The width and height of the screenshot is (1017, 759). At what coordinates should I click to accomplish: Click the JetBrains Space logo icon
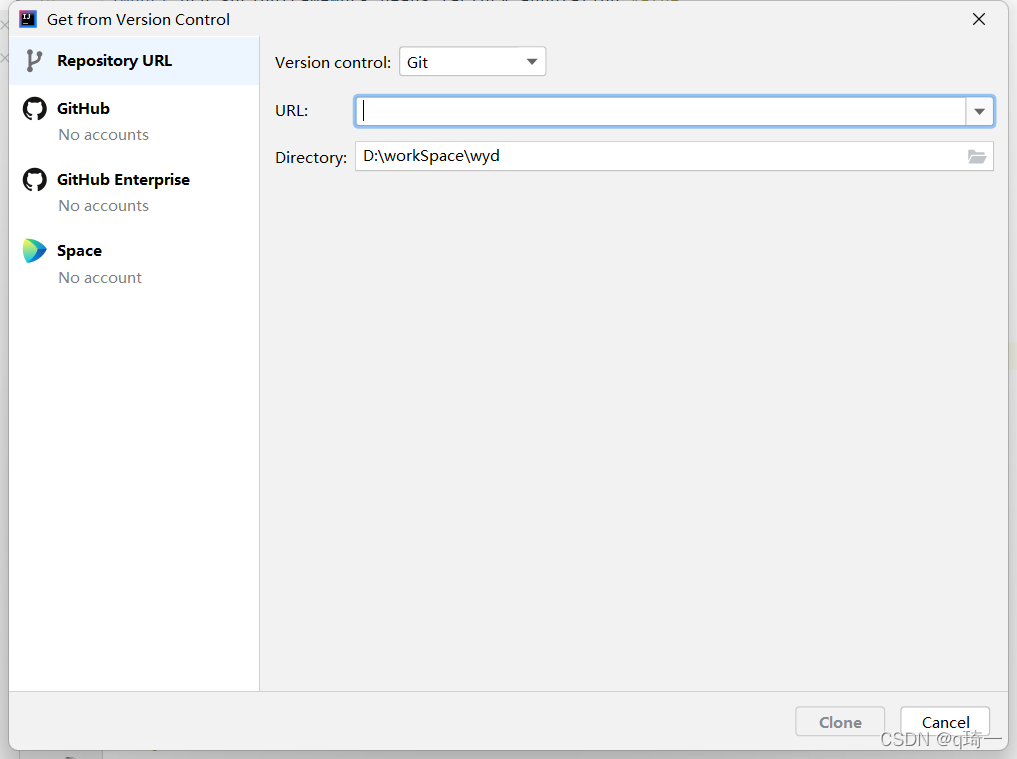(34, 250)
